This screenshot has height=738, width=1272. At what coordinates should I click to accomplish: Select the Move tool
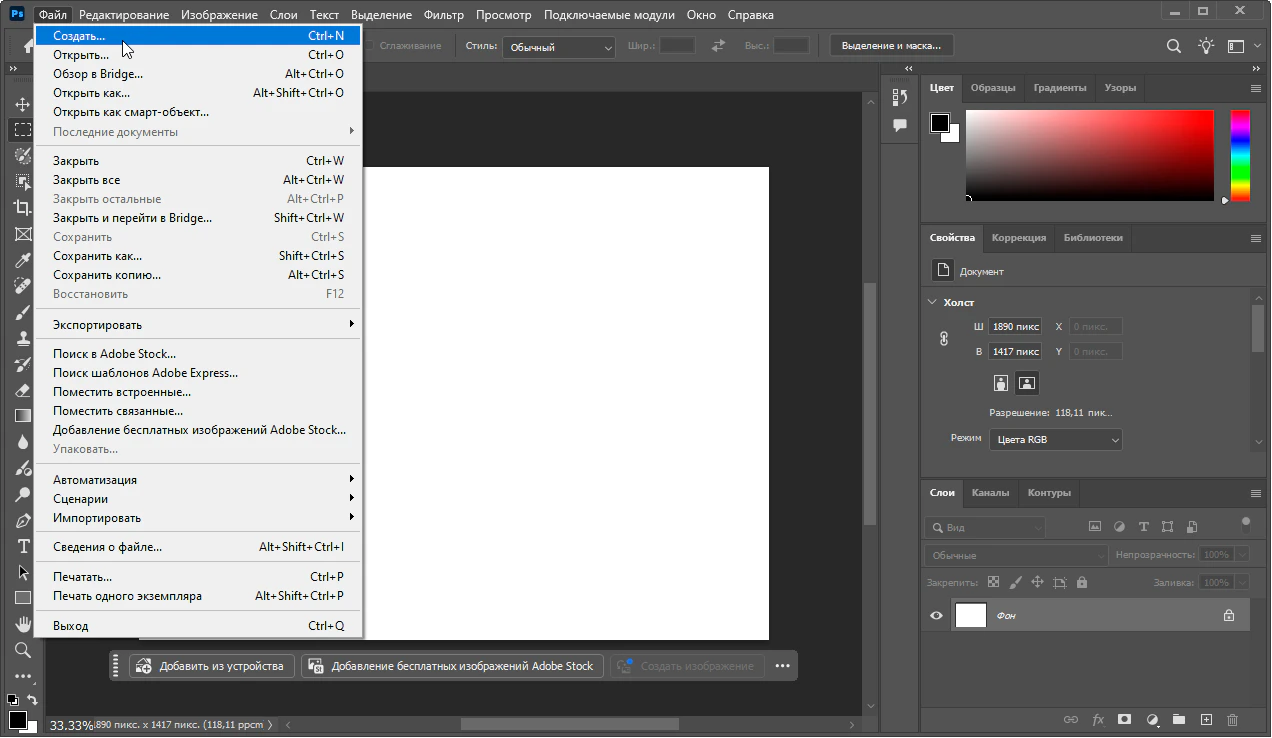click(x=22, y=105)
